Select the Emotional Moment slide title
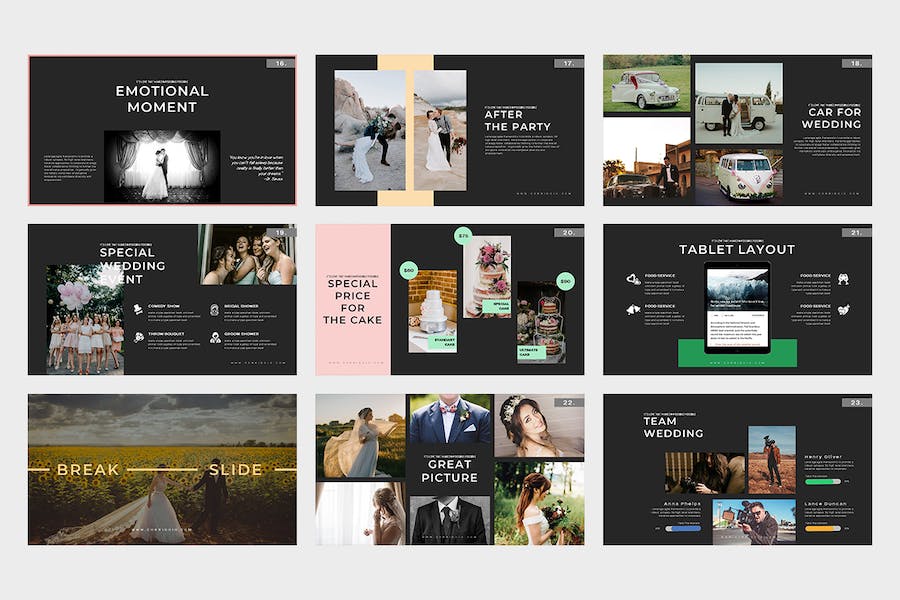 (x=162, y=99)
